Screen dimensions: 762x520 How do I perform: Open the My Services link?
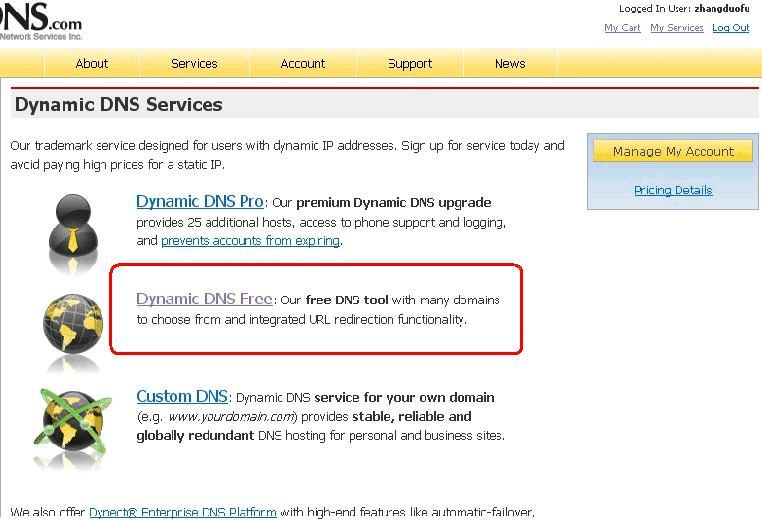pyautogui.click(x=677, y=28)
